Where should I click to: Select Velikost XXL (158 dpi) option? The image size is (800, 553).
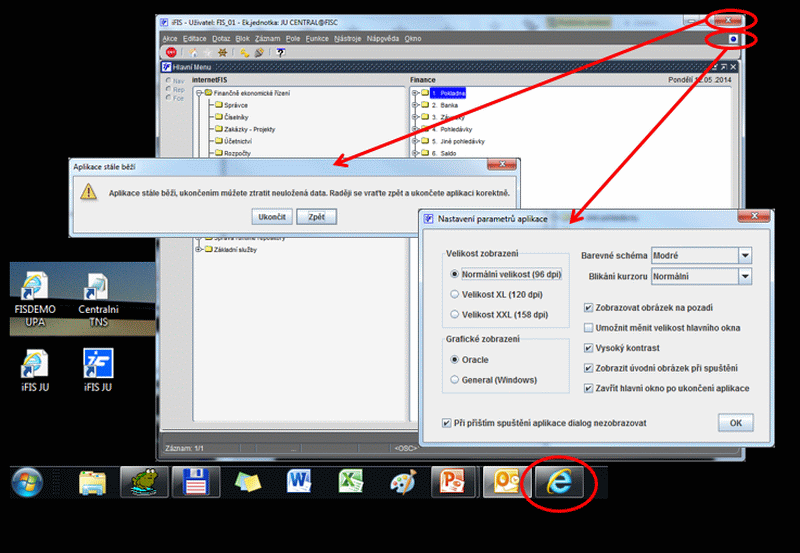tap(455, 315)
